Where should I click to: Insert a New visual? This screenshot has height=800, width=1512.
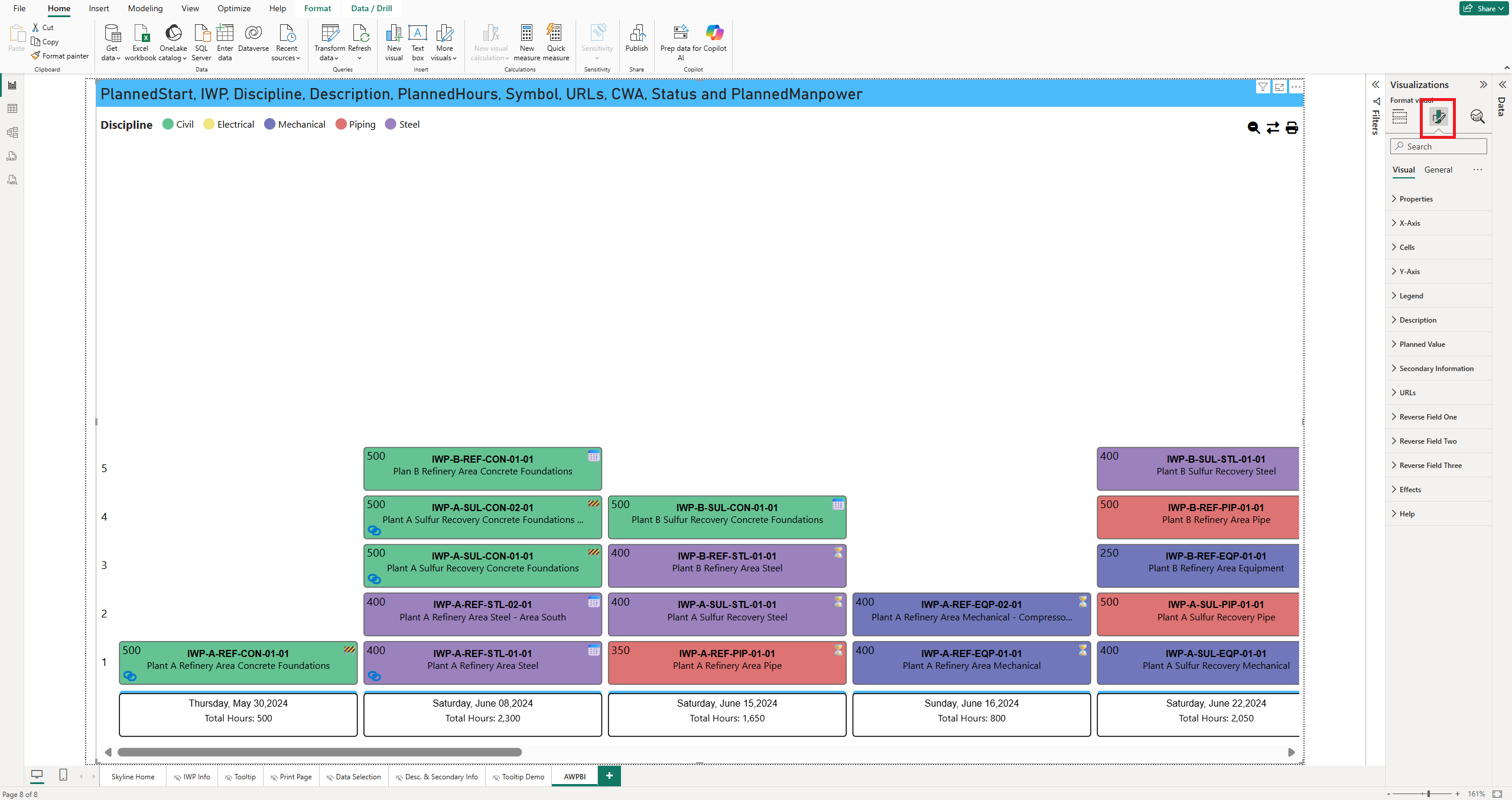tap(394, 43)
